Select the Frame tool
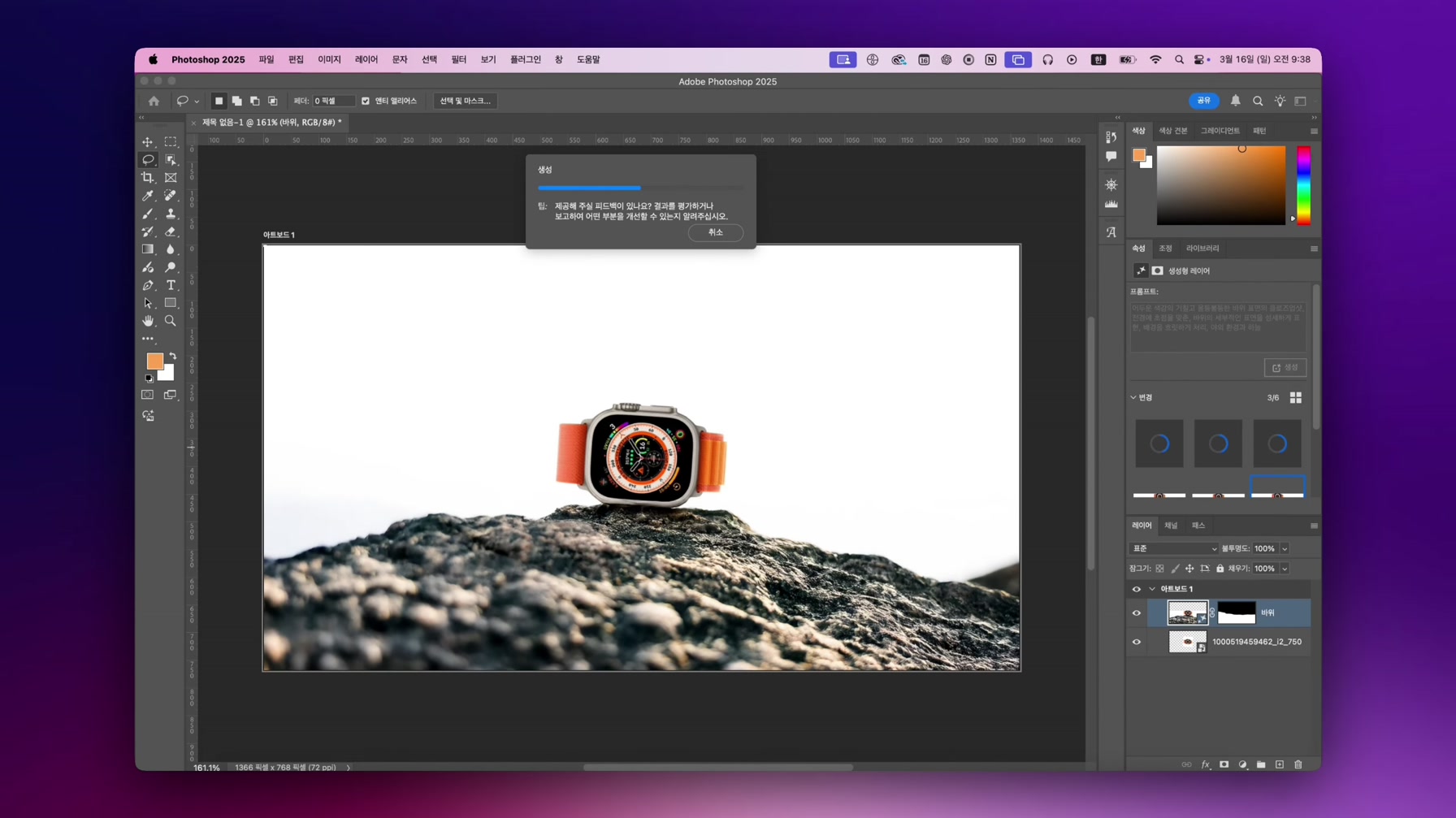 tap(170, 178)
